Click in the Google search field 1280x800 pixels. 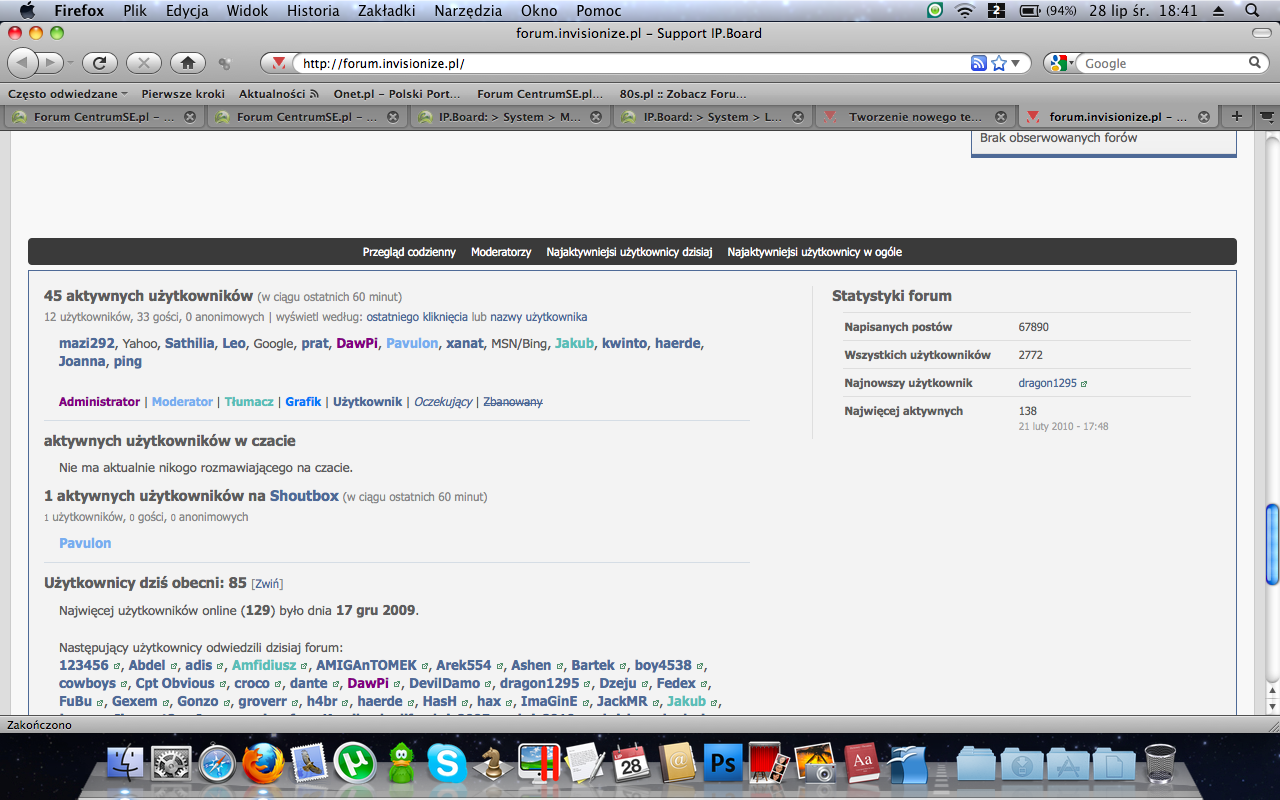point(1160,63)
